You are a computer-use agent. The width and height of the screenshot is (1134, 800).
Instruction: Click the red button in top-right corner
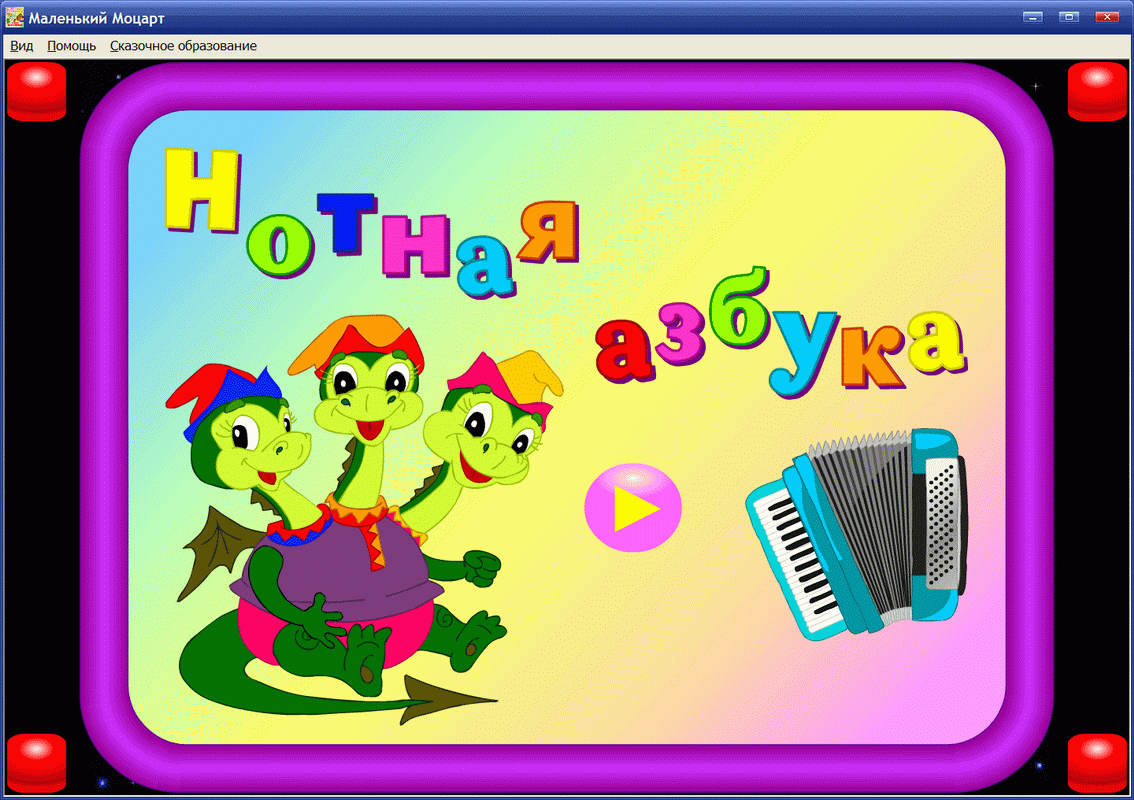coord(1097,92)
